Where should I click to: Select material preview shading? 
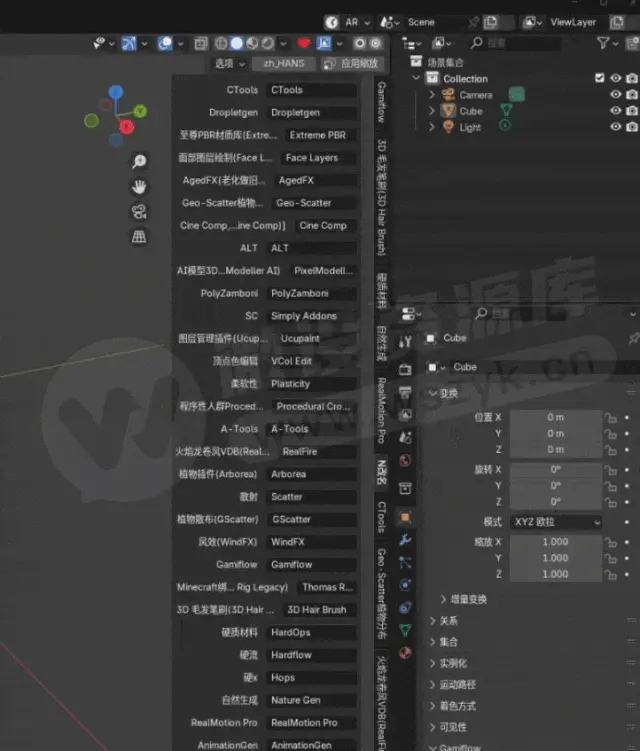pos(252,44)
